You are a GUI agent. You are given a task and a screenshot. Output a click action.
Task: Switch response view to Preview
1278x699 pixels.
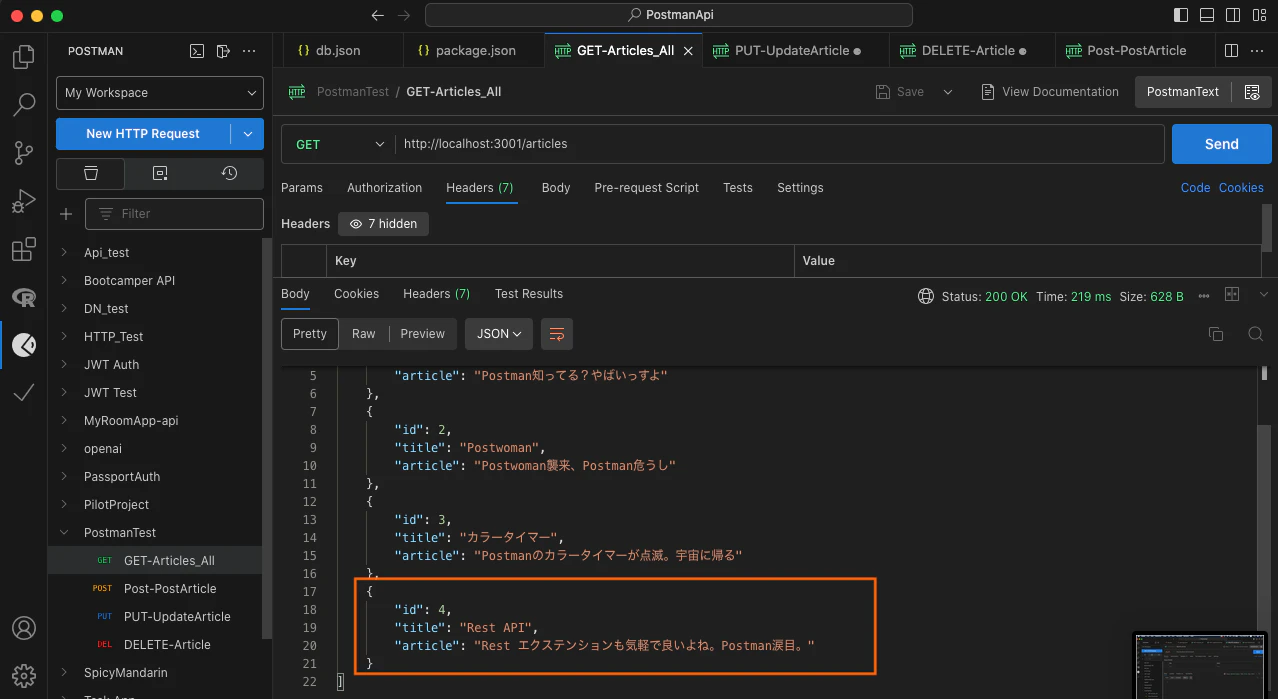point(423,334)
